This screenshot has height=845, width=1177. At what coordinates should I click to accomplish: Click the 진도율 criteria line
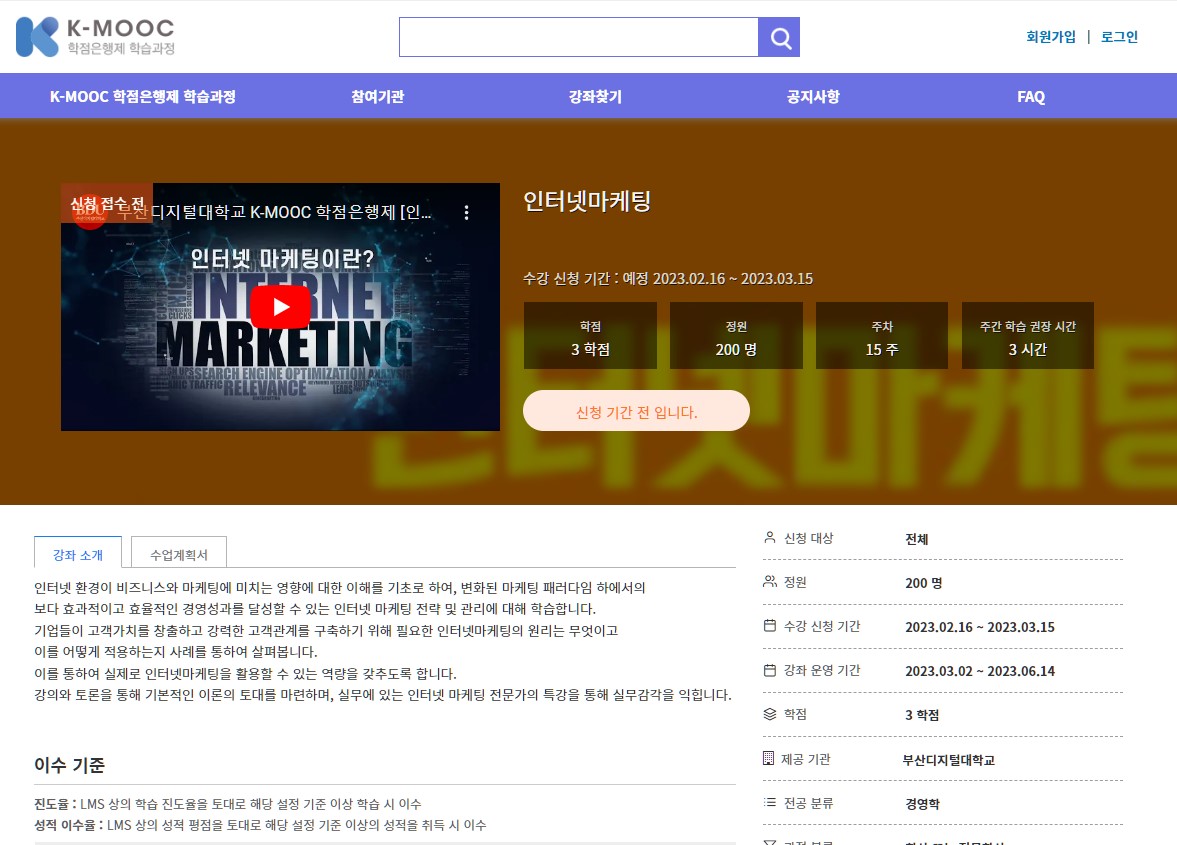227,804
